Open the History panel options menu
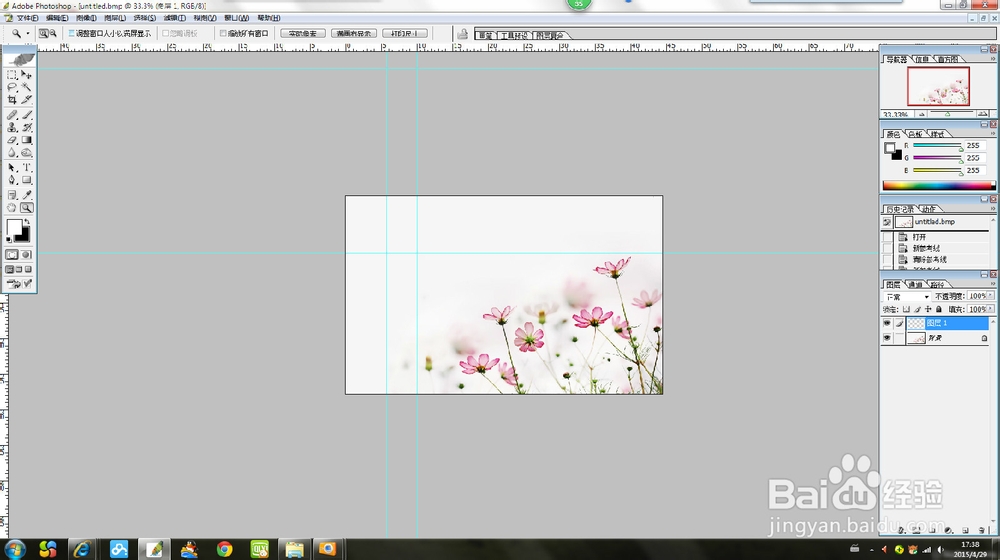 pyautogui.click(x=992, y=209)
